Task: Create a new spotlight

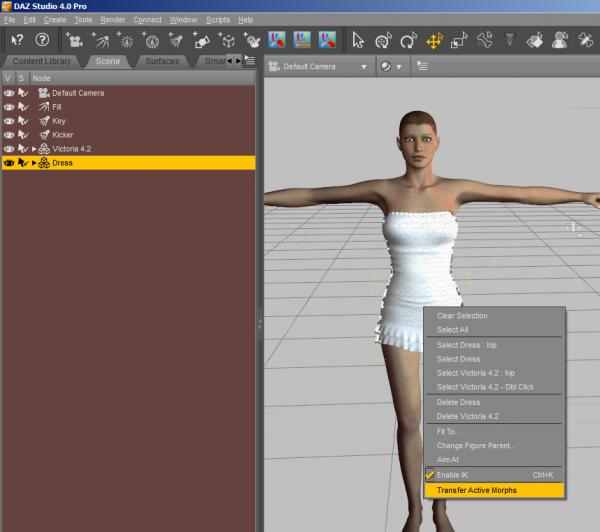Action: pyautogui.click(x=176, y=40)
